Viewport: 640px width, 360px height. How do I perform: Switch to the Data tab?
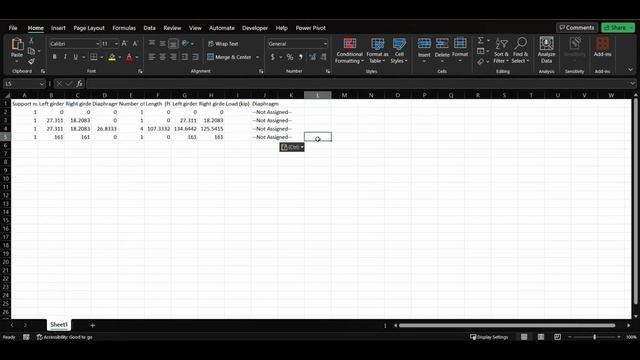coord(149,28)
